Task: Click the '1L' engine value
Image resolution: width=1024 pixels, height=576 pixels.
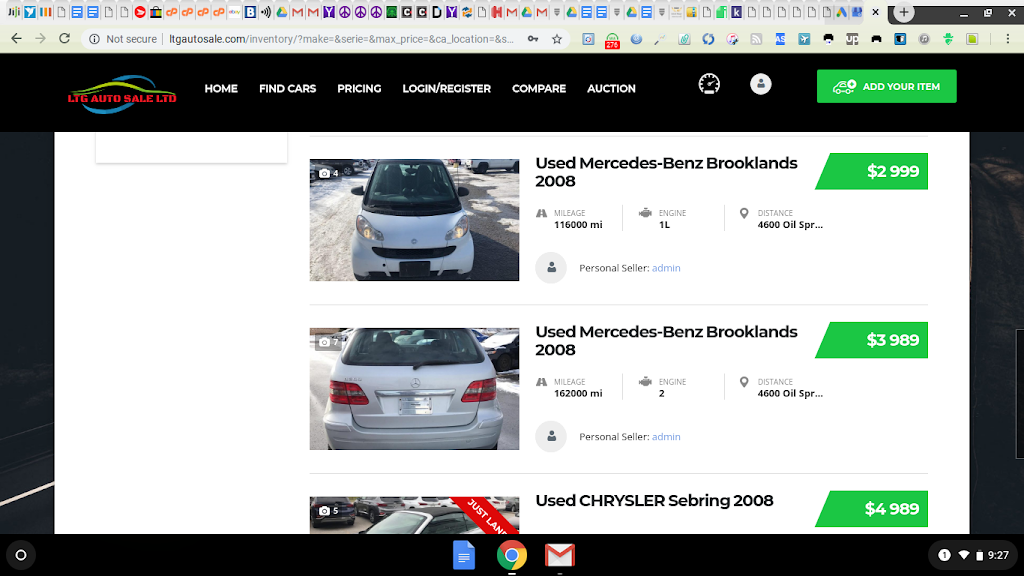Action: 664,225
